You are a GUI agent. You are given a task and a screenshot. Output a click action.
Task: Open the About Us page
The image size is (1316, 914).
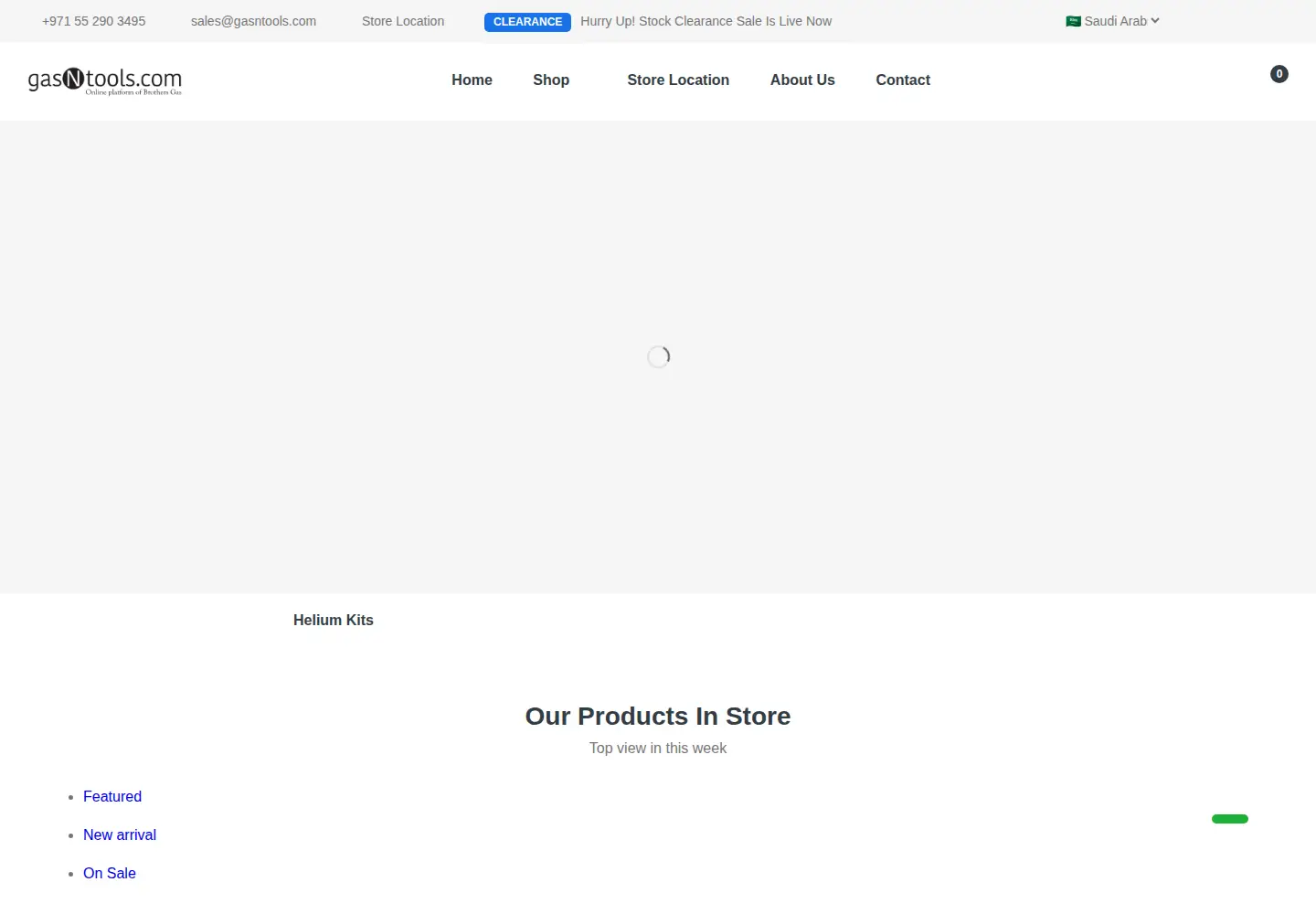point(802,80)
